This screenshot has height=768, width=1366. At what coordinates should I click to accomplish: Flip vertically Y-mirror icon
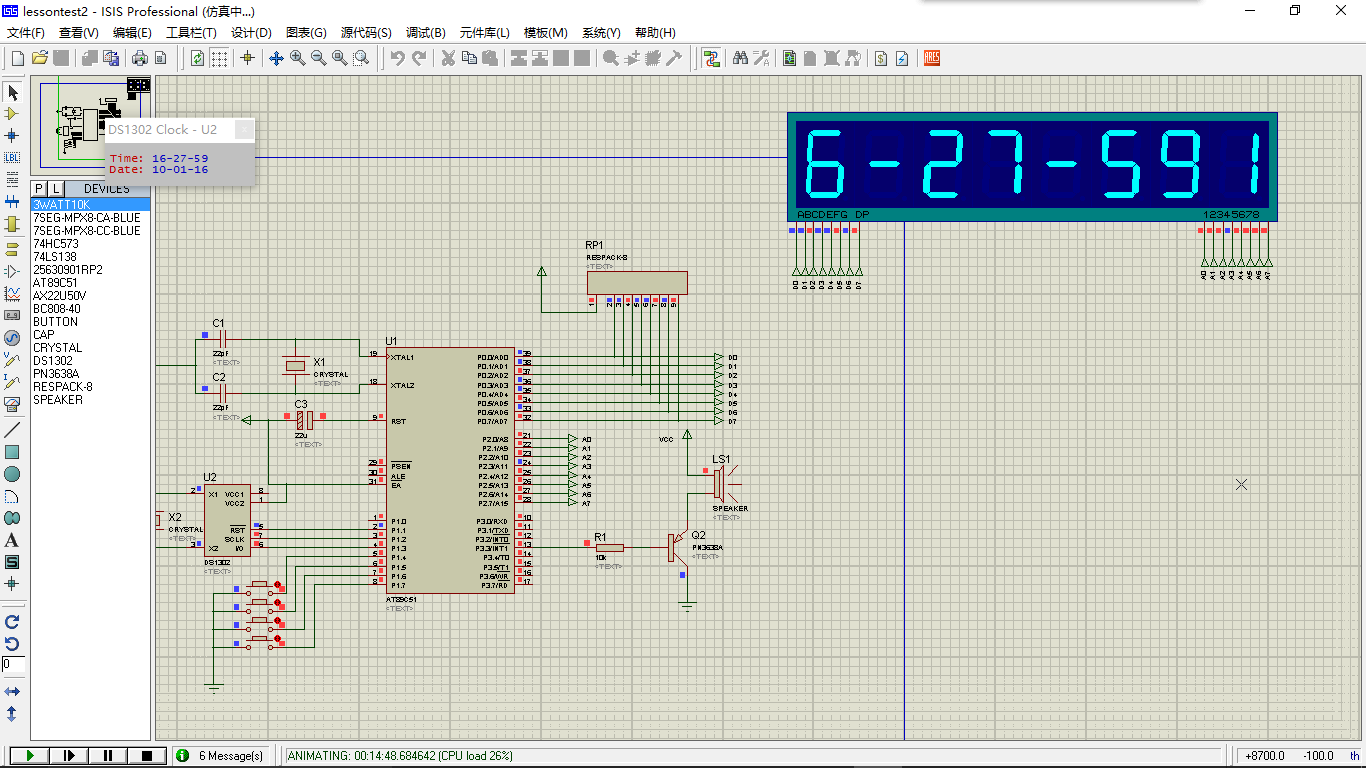coord(12,714)
